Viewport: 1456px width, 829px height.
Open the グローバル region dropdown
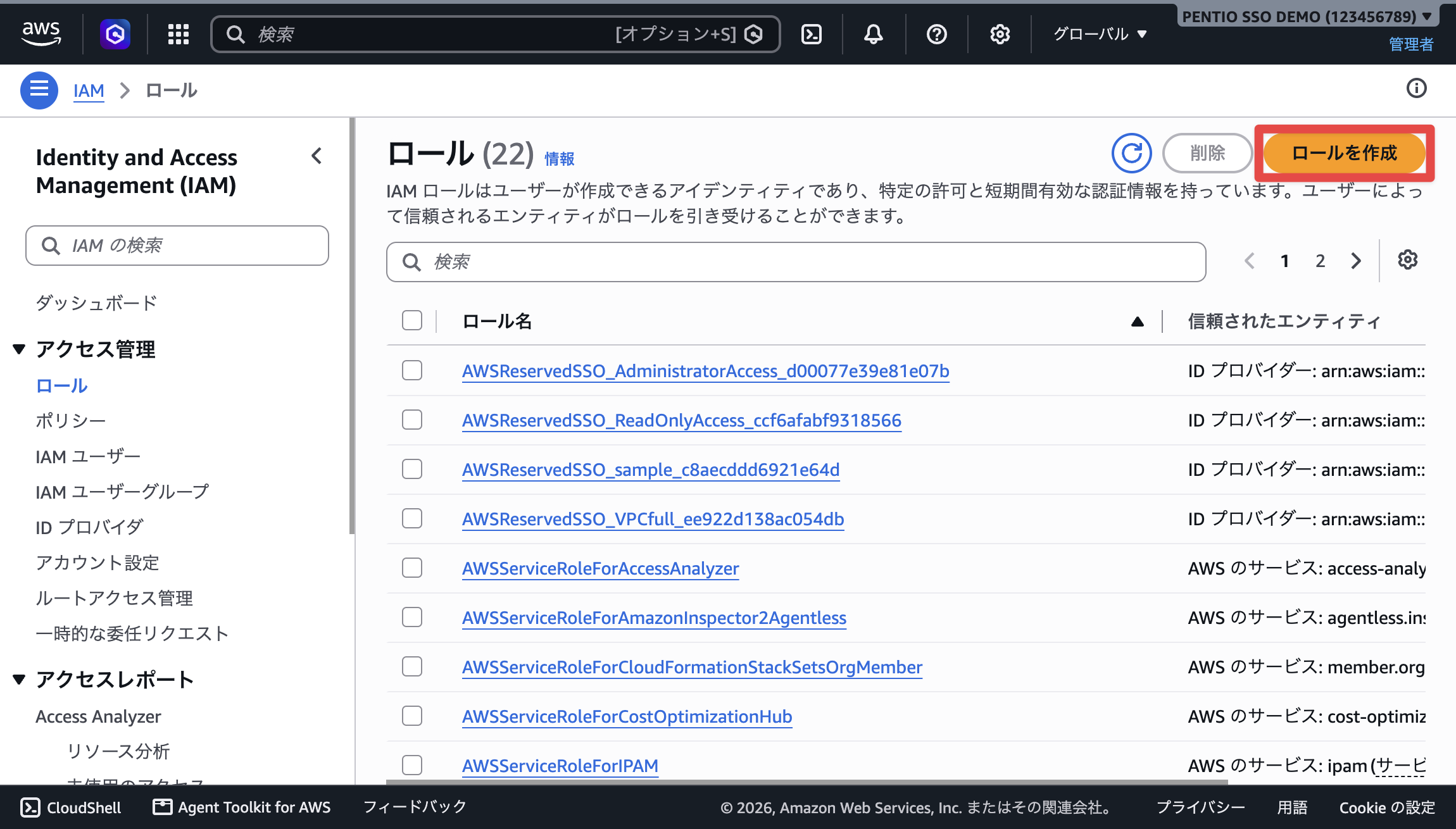pos(1100,34)
